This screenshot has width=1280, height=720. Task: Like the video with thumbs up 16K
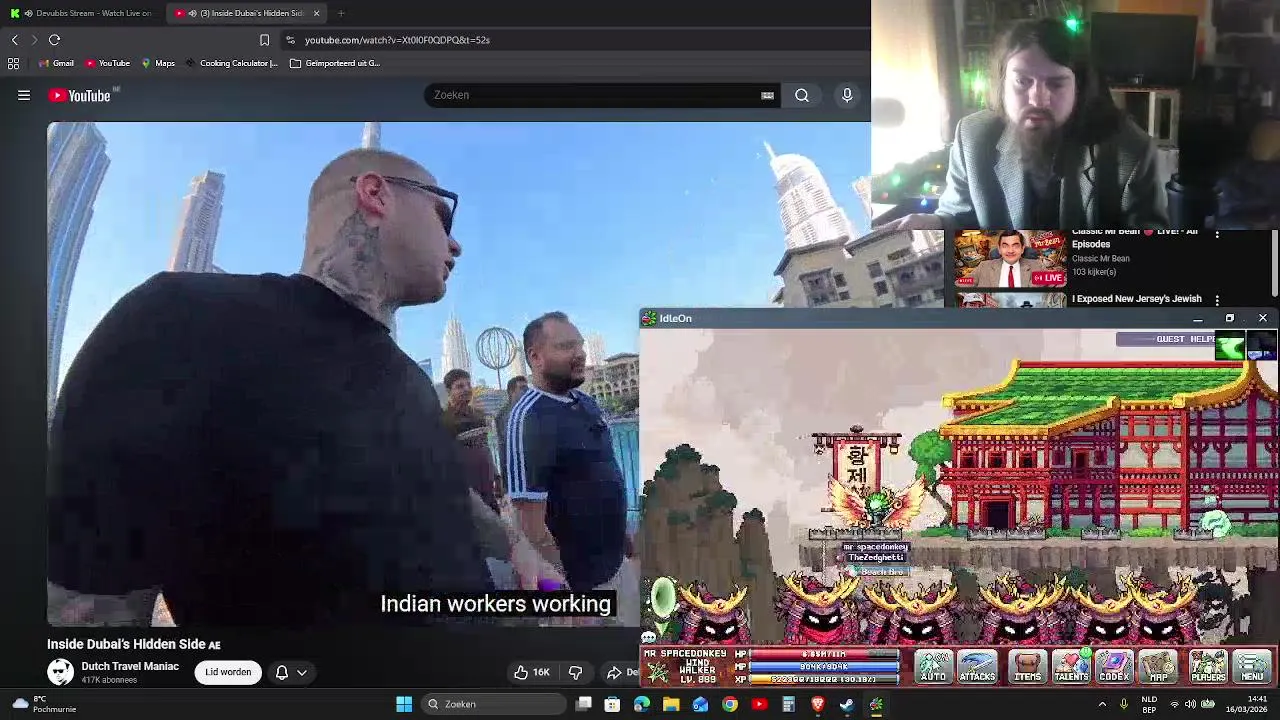point(531,672)
